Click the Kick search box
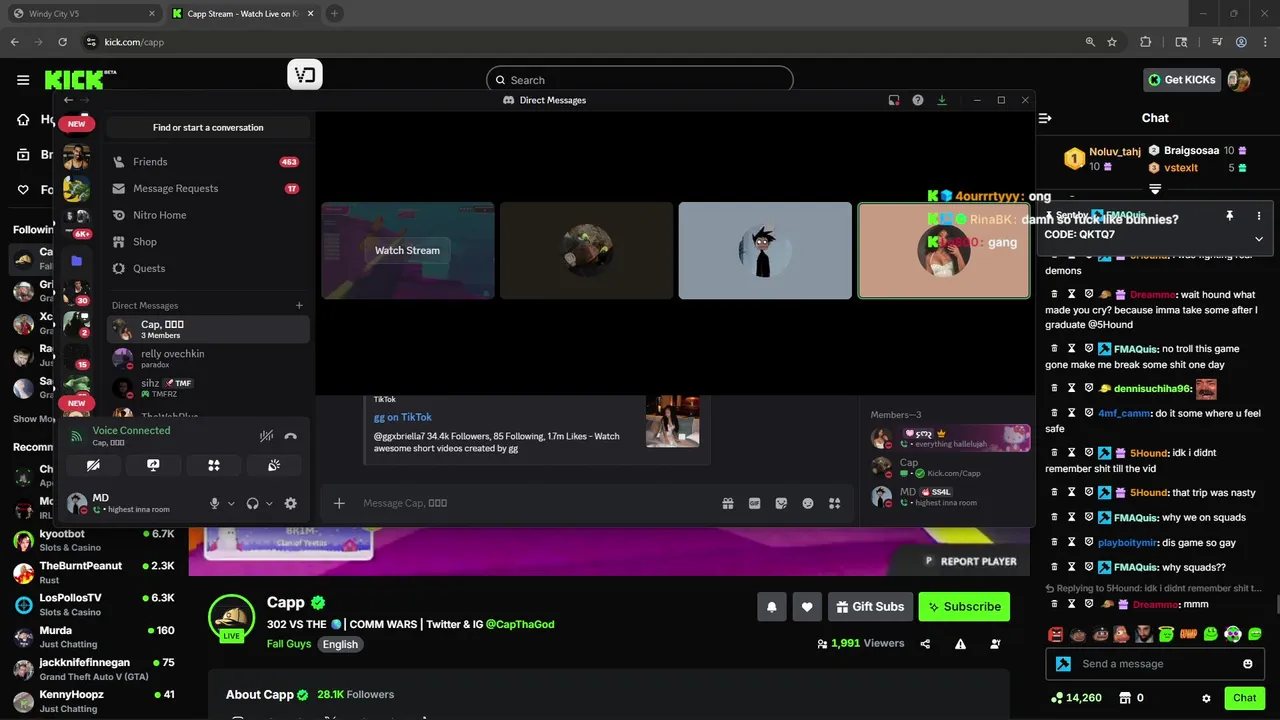This screenshot has height=720, width=1280. click(640, 80)
